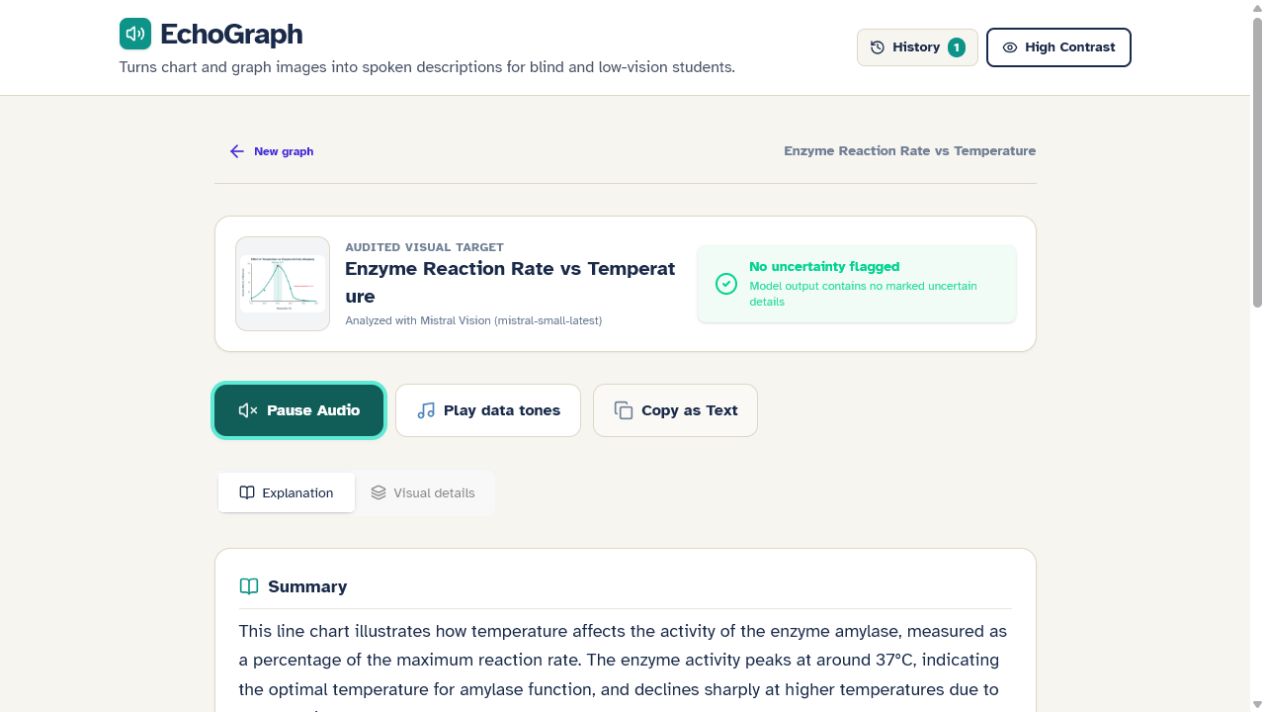Select the Explanation tab
This screenshot has height=712, width=1265.
click(x=287, y=492)
